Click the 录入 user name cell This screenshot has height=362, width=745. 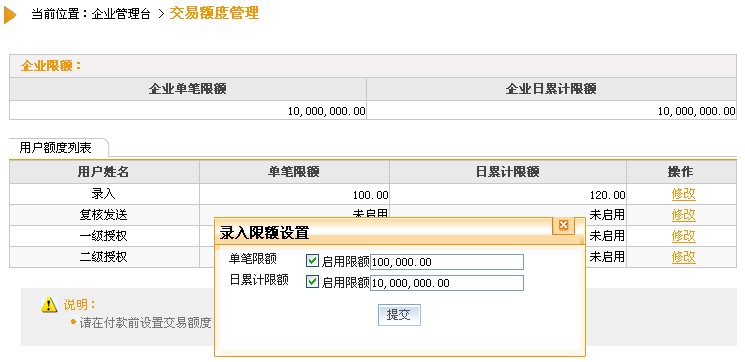[x=104, y=194]
